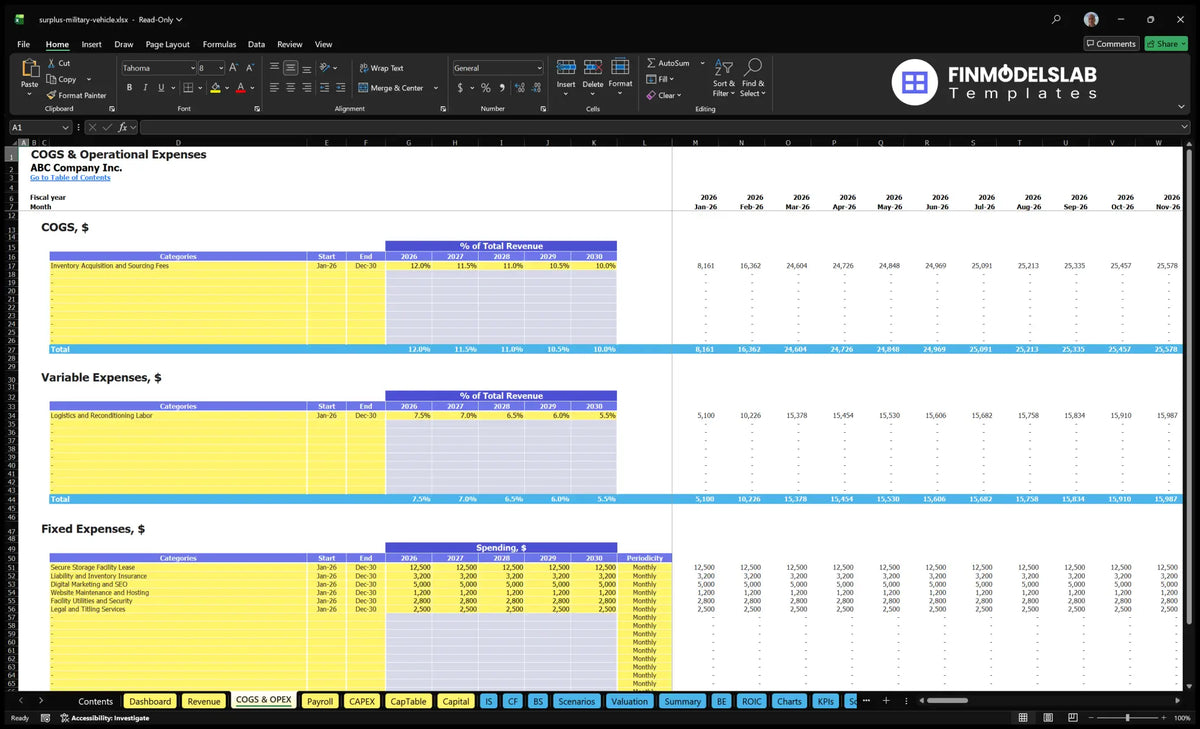This screenshot has height=729, width=1200.
Task: Follow Go to Table of Contents link
Action: (x=70, y=177)
